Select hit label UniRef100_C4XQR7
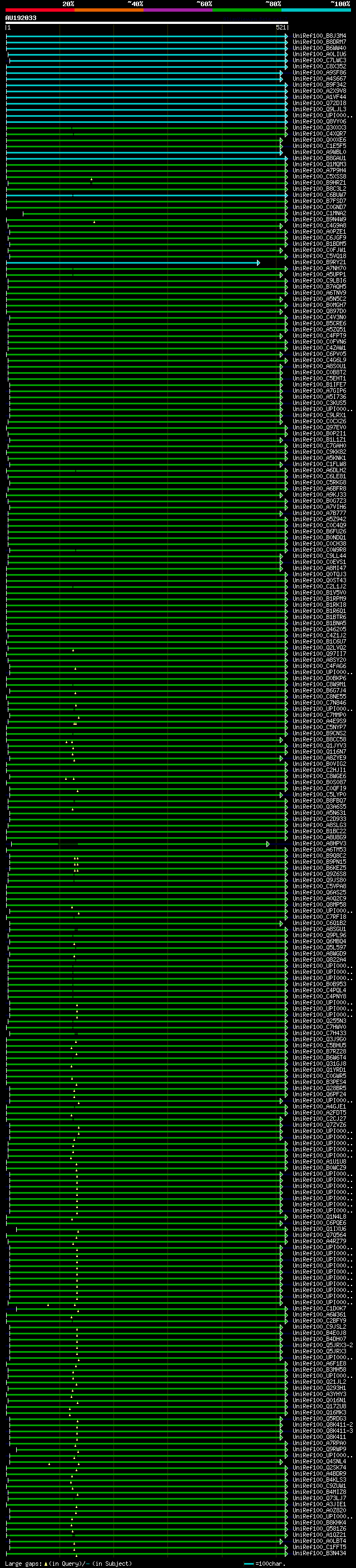 (319, 134)
